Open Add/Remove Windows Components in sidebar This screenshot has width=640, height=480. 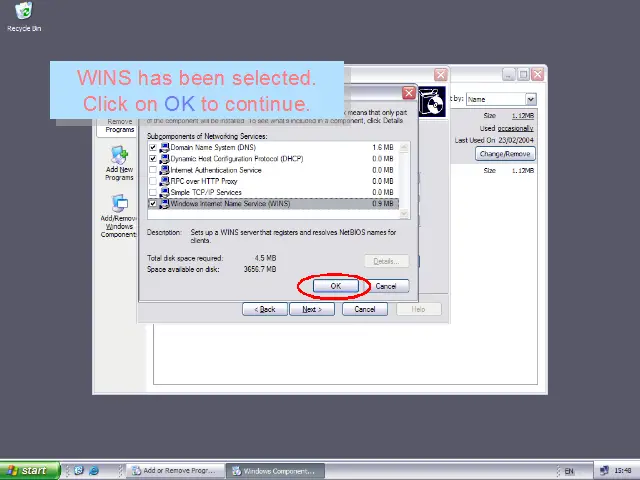pyautogui.click(x=119, y=216)
